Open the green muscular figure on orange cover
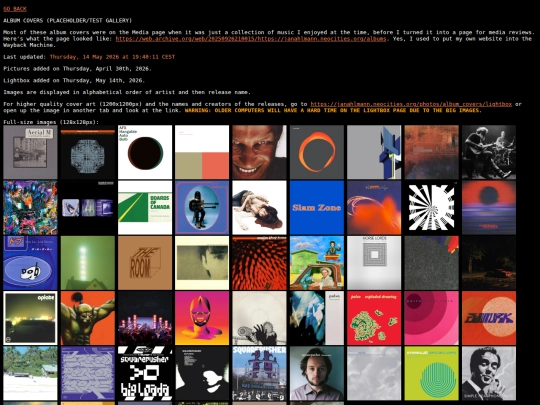The width and height of the screenshot is (540, 405). tap(88, 318)
